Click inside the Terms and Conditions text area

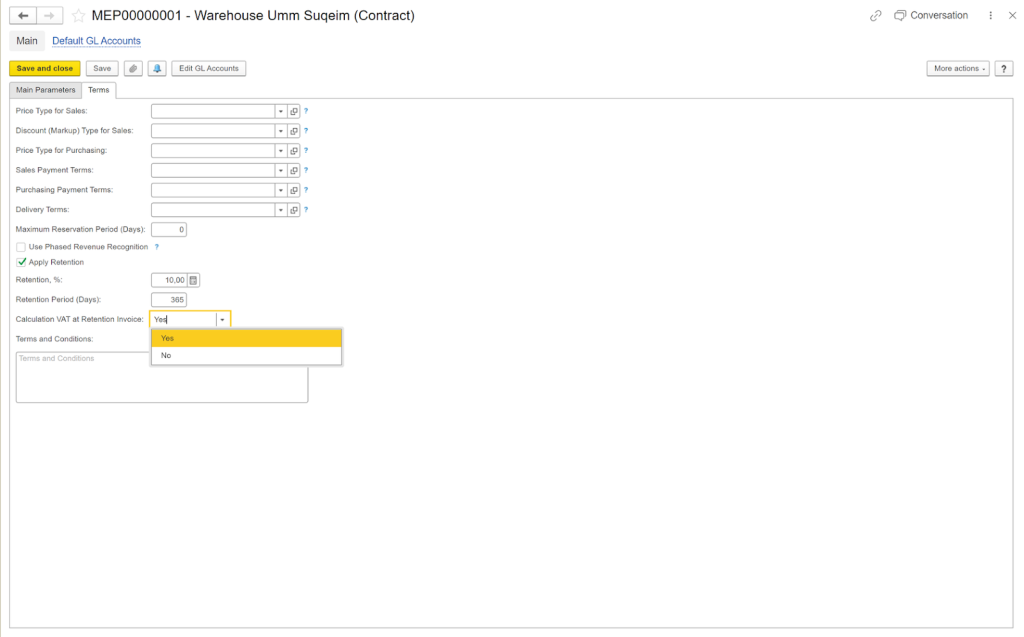(x=161, y=382)
